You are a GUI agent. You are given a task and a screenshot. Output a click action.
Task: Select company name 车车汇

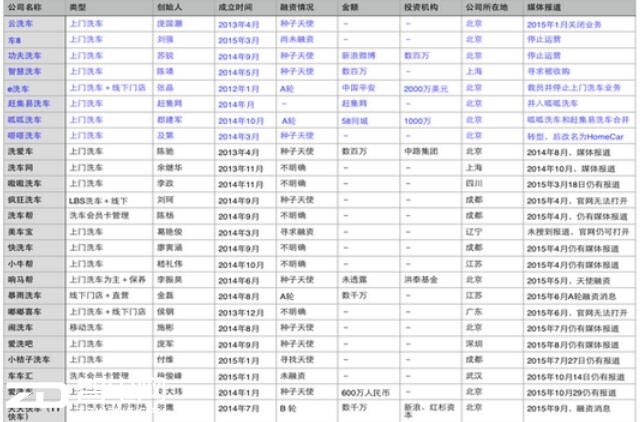point(20,376)
